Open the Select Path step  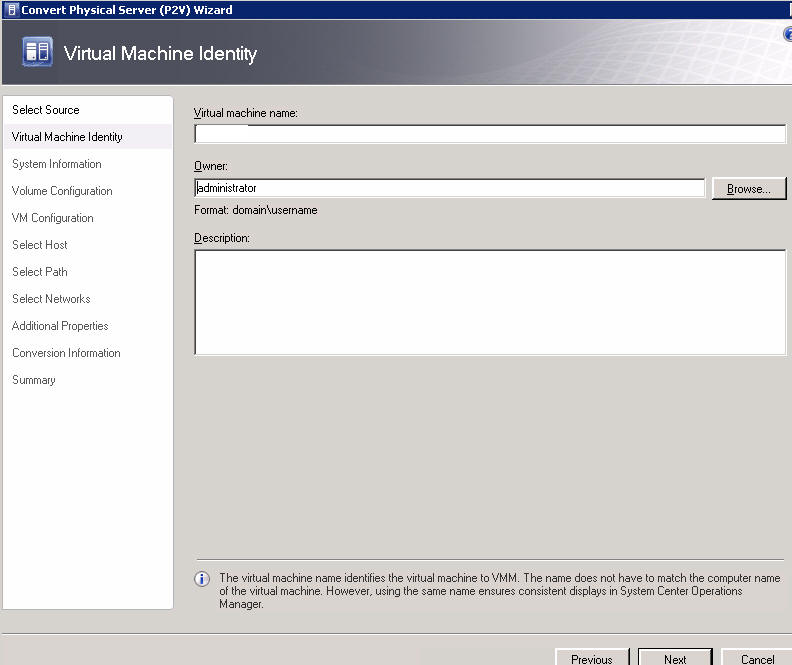(x=39, y=272)
